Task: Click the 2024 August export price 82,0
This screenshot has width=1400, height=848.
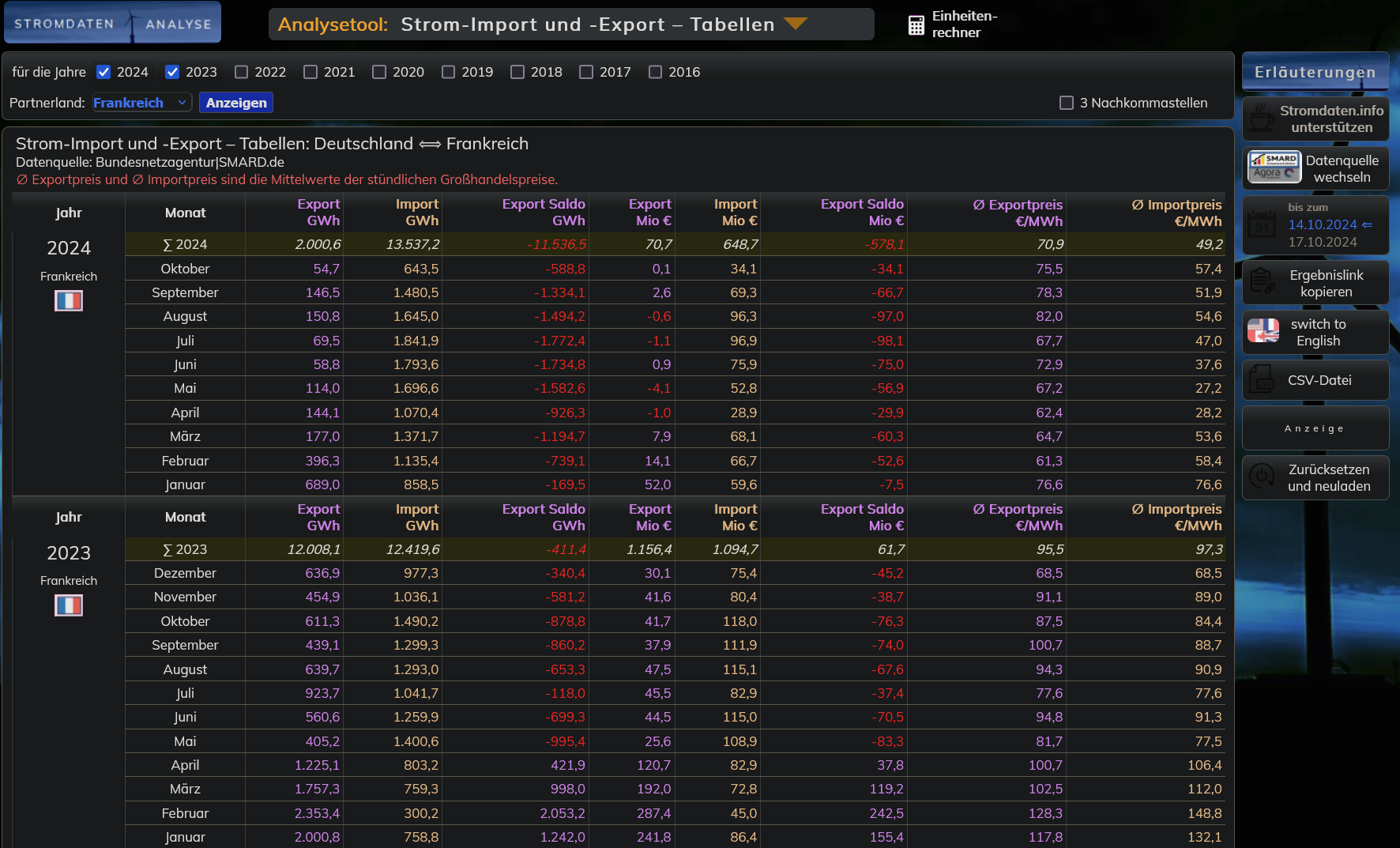Action: 1049,316
